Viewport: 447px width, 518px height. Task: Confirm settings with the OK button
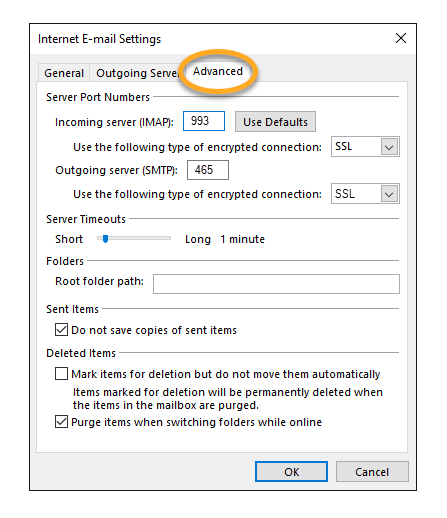291,472
